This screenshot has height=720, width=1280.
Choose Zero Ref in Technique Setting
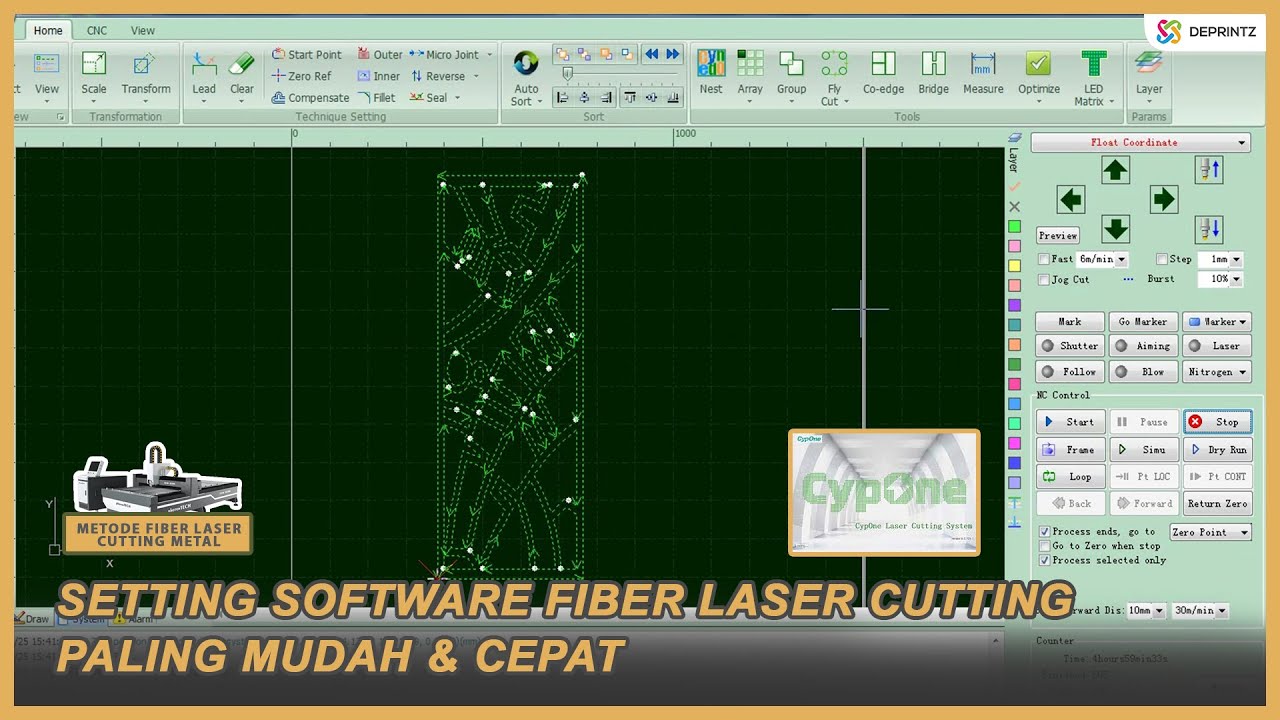302,76
